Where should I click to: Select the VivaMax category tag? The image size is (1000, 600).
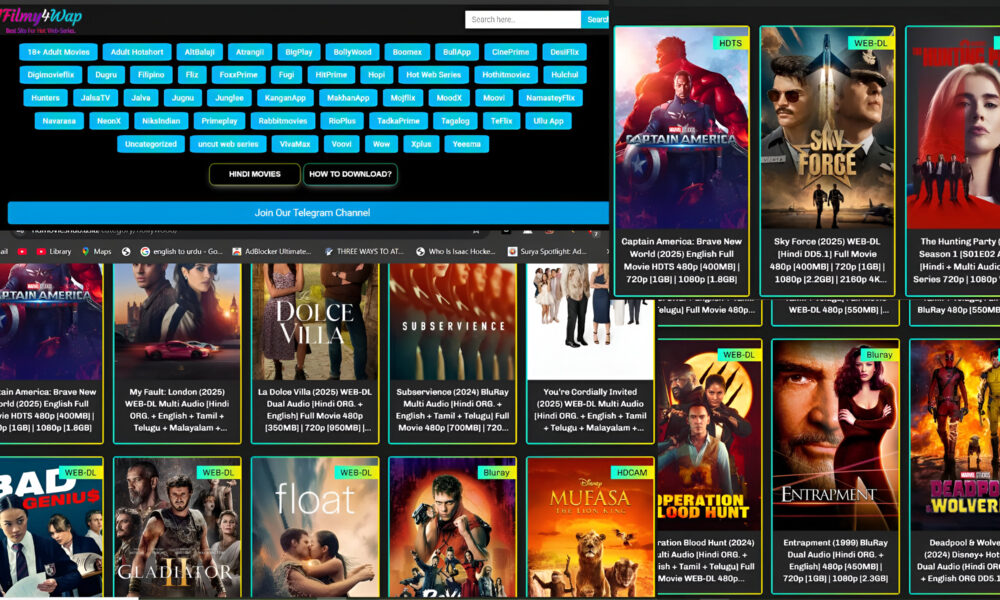click(295, 144)
